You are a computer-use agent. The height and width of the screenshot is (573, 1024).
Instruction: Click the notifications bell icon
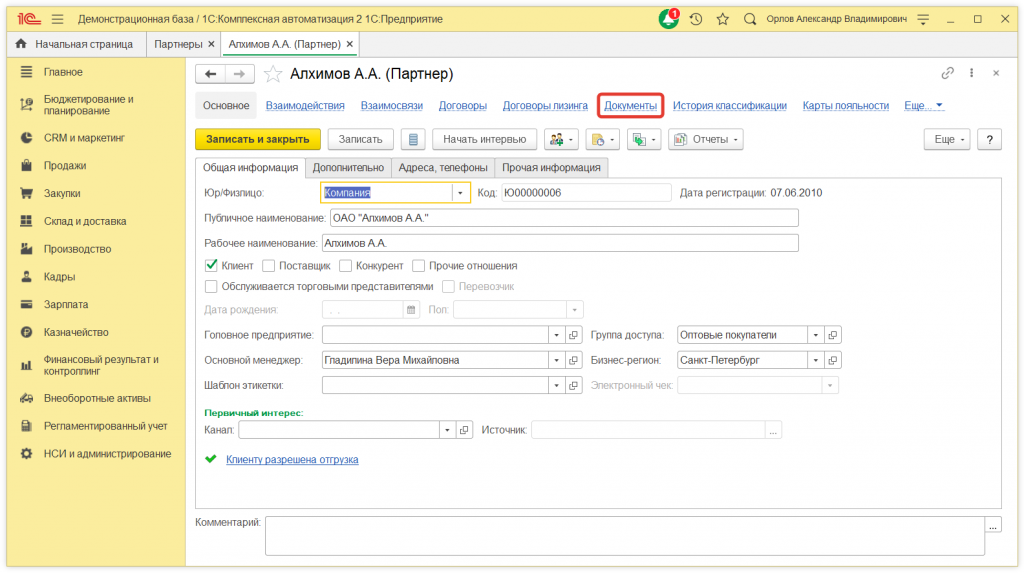point(668,19)
